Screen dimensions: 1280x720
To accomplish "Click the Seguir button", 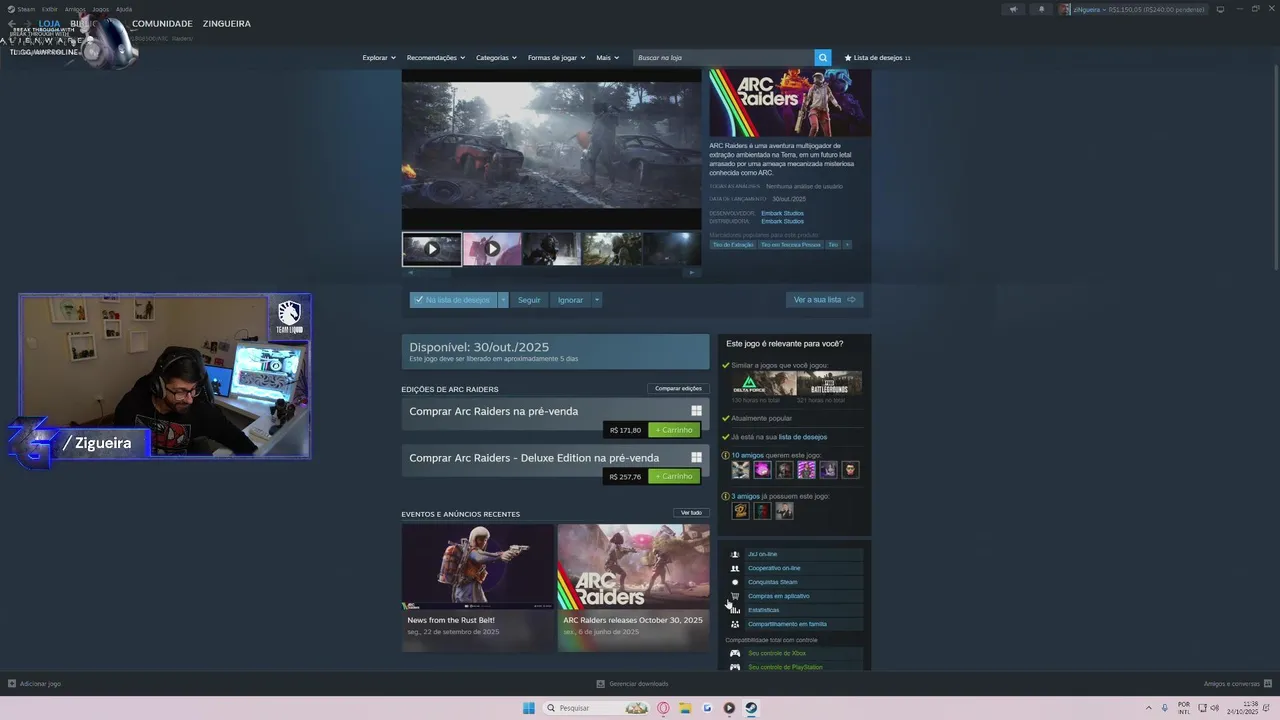I will [529, 300].
